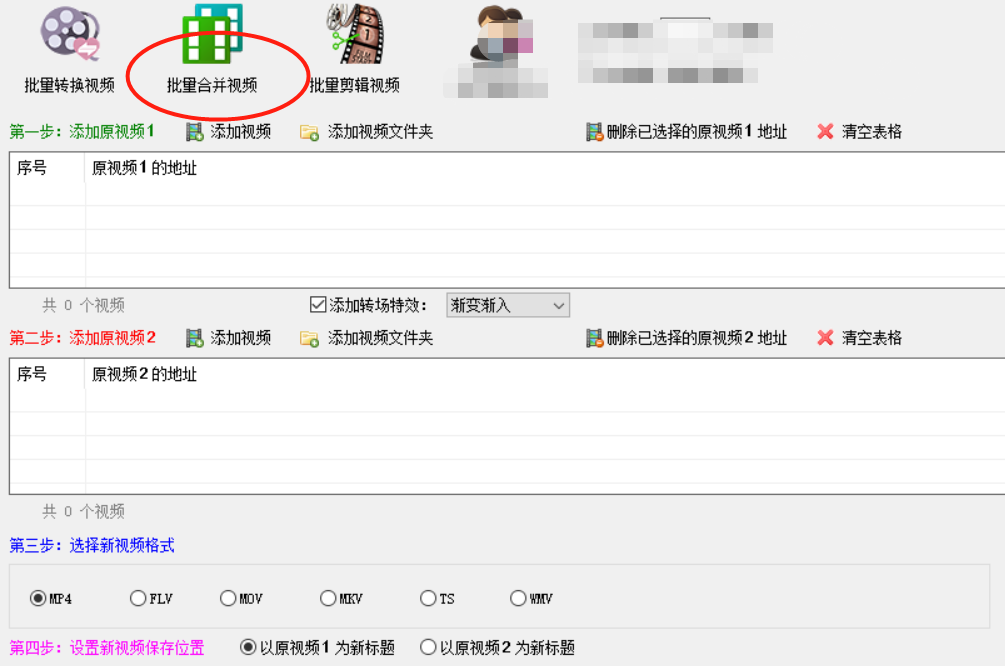Screen dimensions: 1005x666
Task: Open the 批量剪辑视频 filmstrip icon
Action: 354,34
